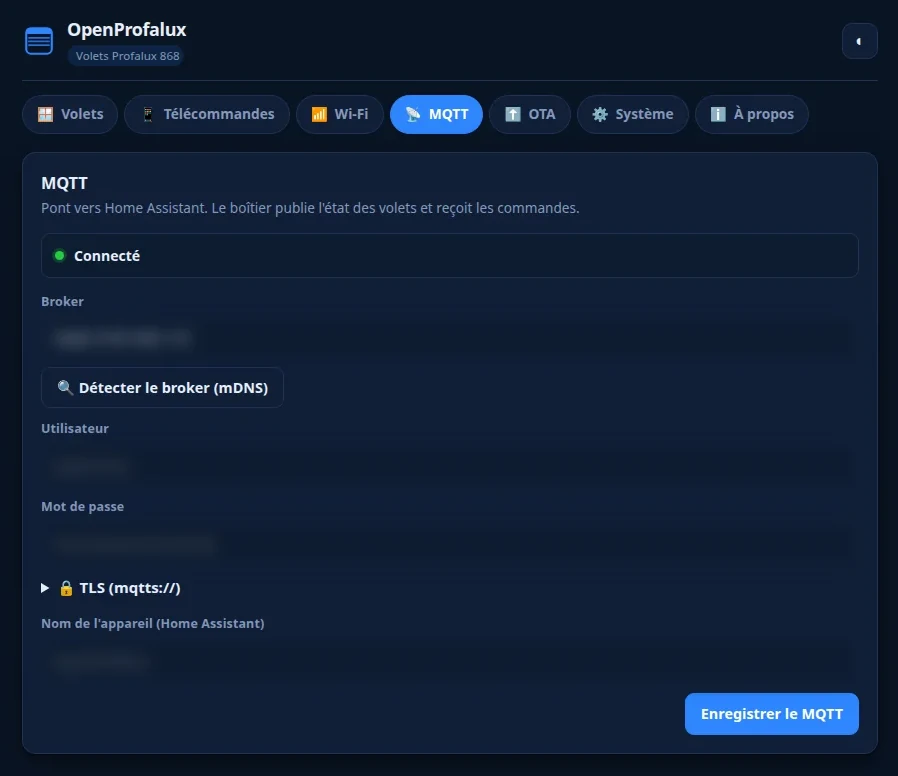
Task: Click the OpenProfalux title text
Action: (x=127, y=29)
